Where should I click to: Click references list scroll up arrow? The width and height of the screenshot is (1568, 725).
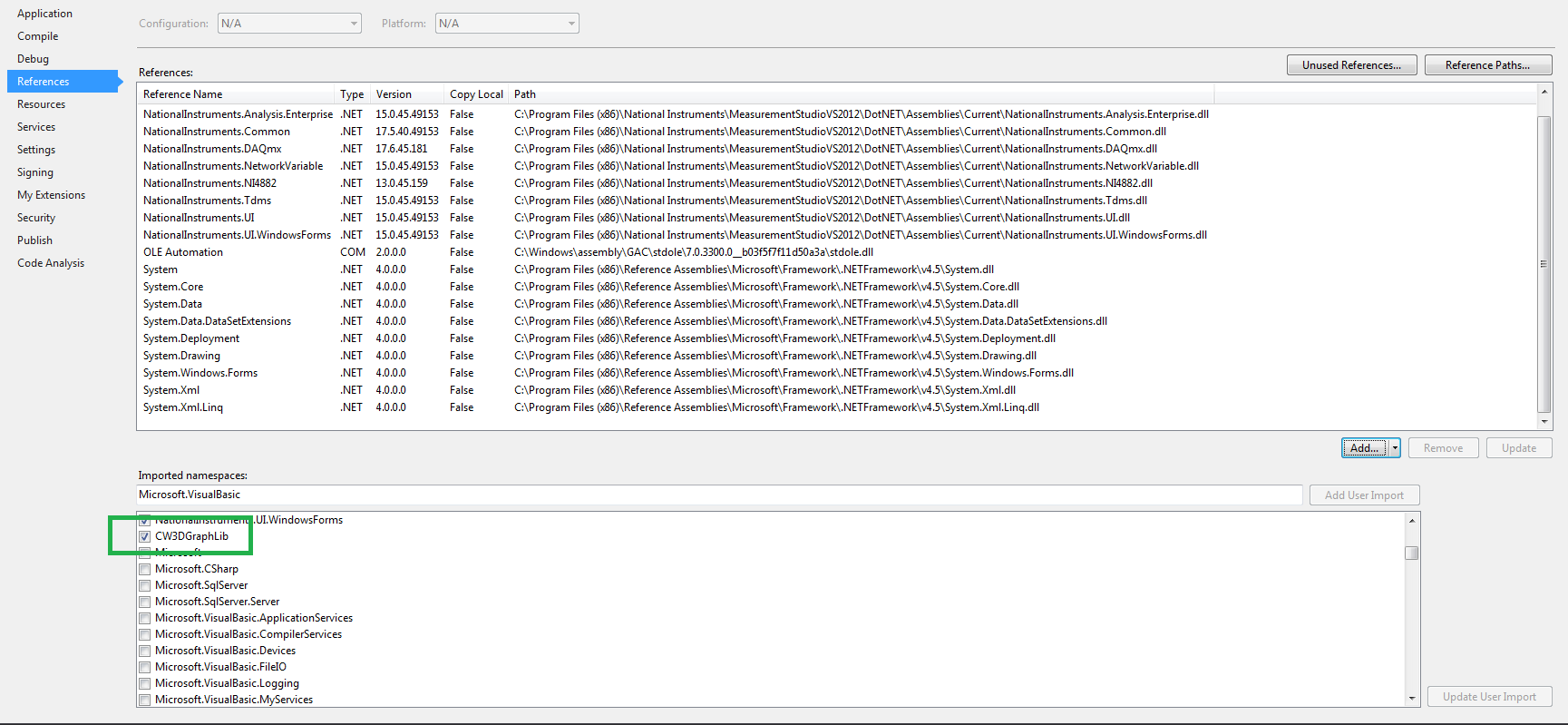coord(1544,93)
